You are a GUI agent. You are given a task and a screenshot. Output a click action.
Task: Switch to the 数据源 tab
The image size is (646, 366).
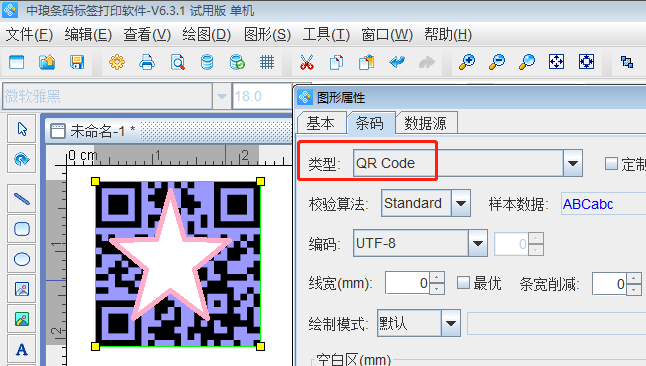(426, 123)
